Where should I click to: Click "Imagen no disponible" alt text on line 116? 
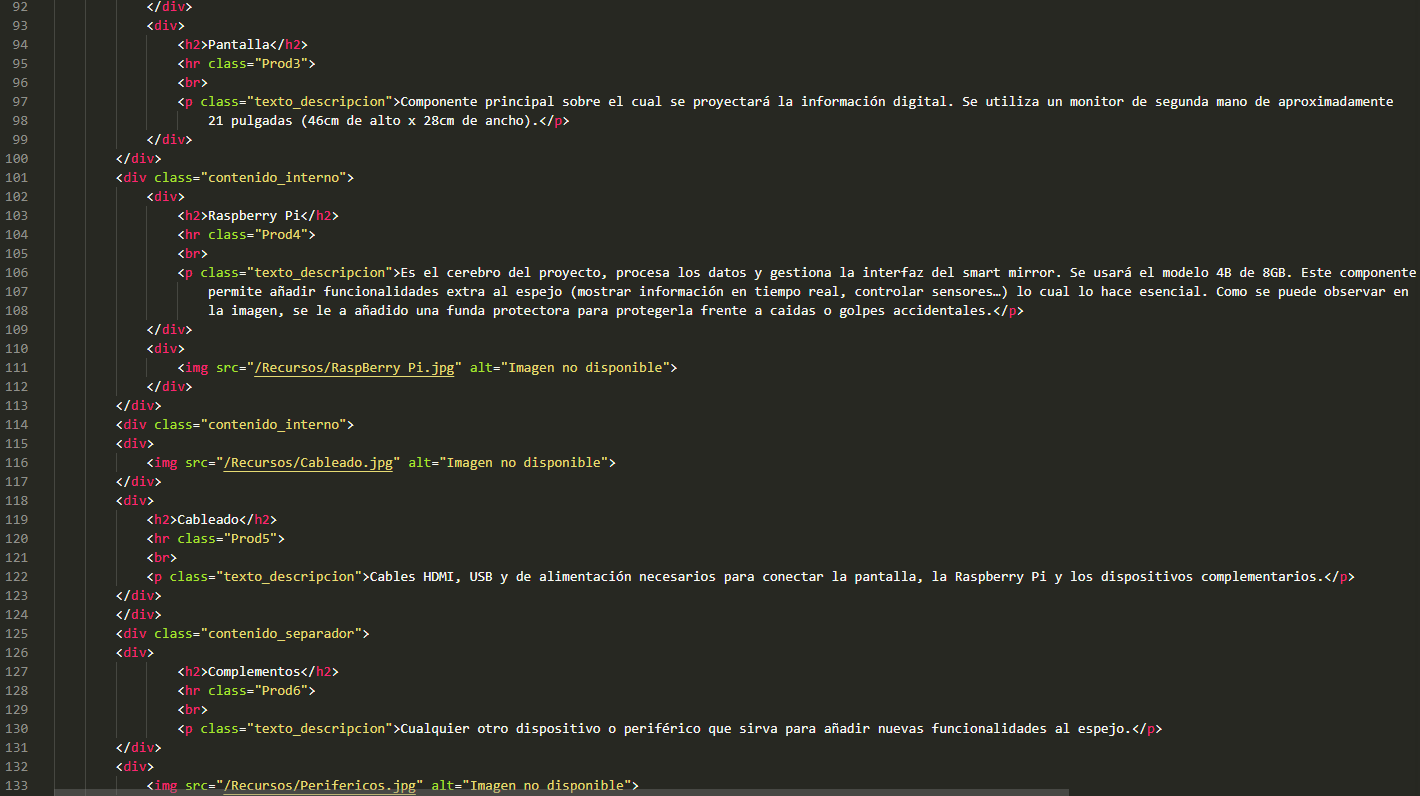(523, 463)
